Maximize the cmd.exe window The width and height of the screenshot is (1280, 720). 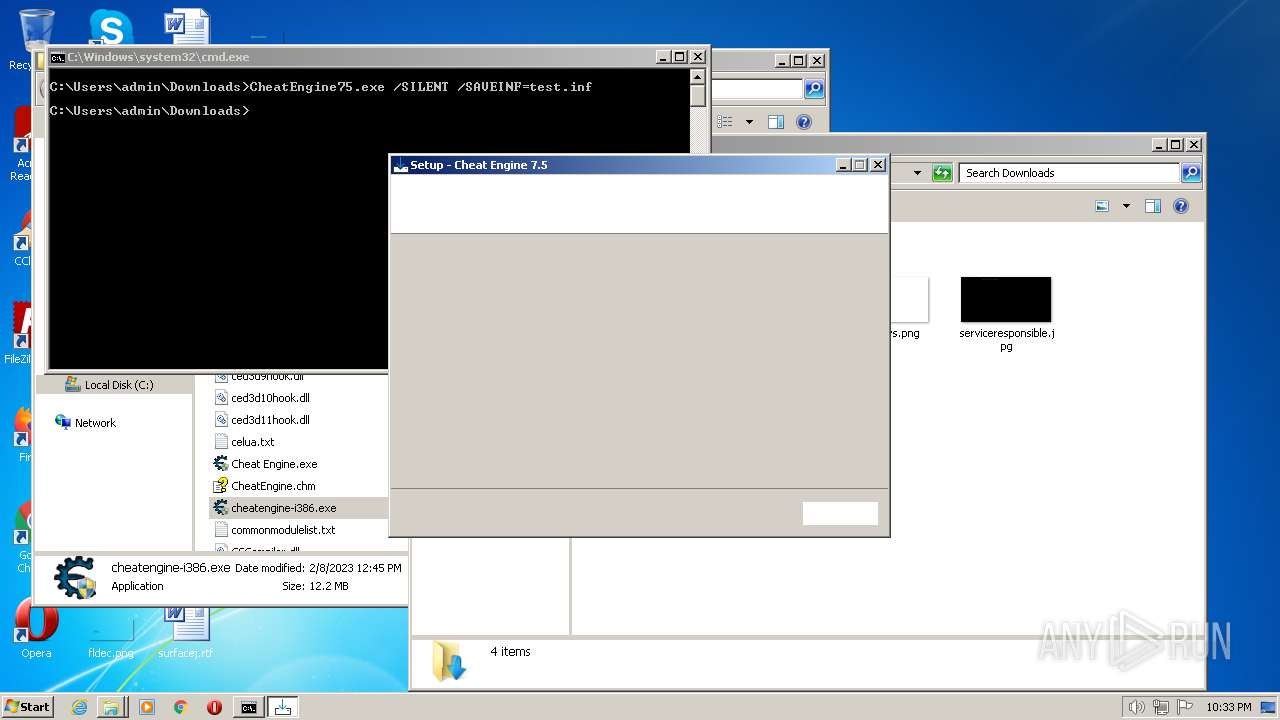click(680, 57)
